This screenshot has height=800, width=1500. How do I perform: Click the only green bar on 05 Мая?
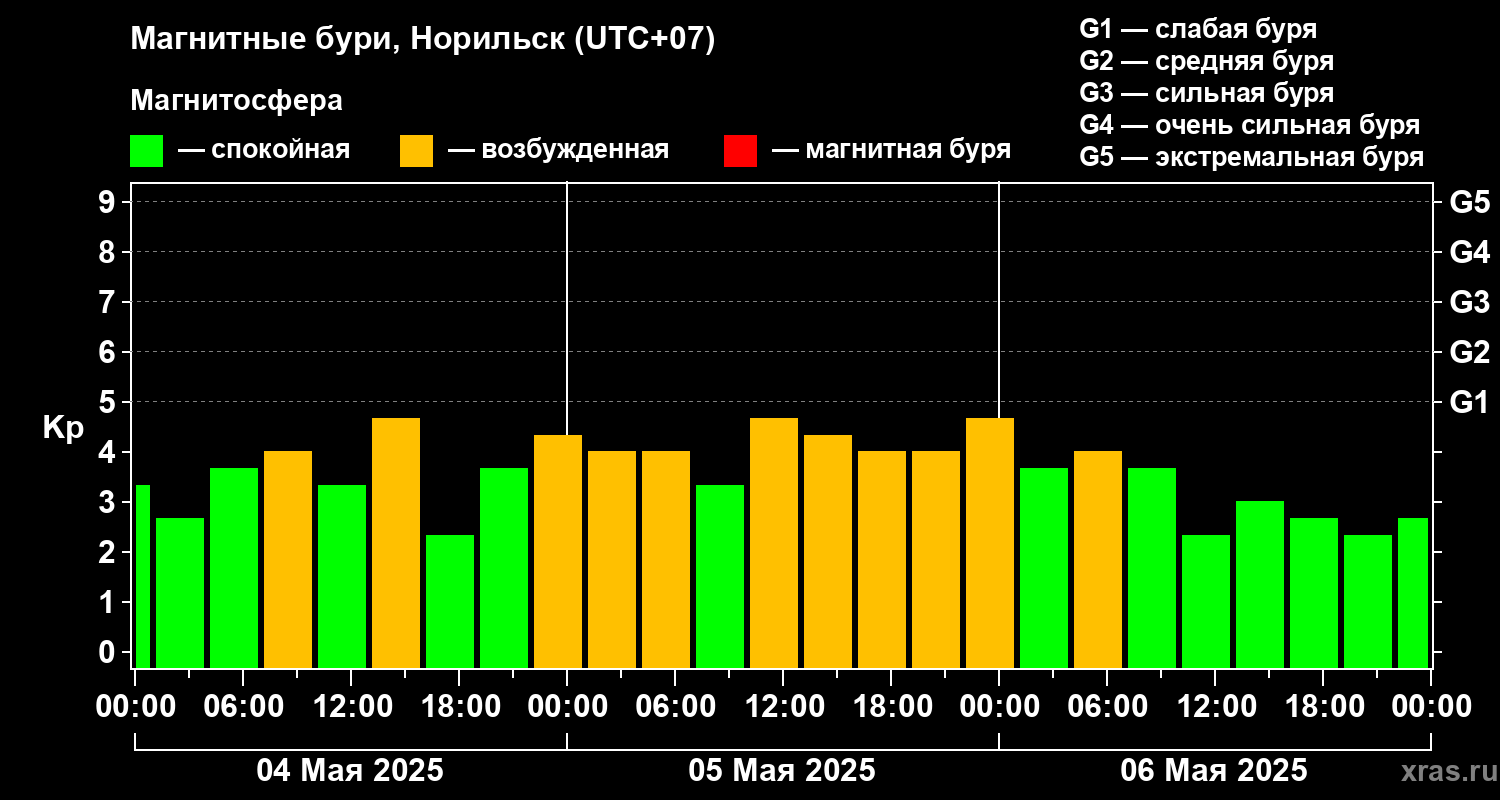tap(720, 576)
